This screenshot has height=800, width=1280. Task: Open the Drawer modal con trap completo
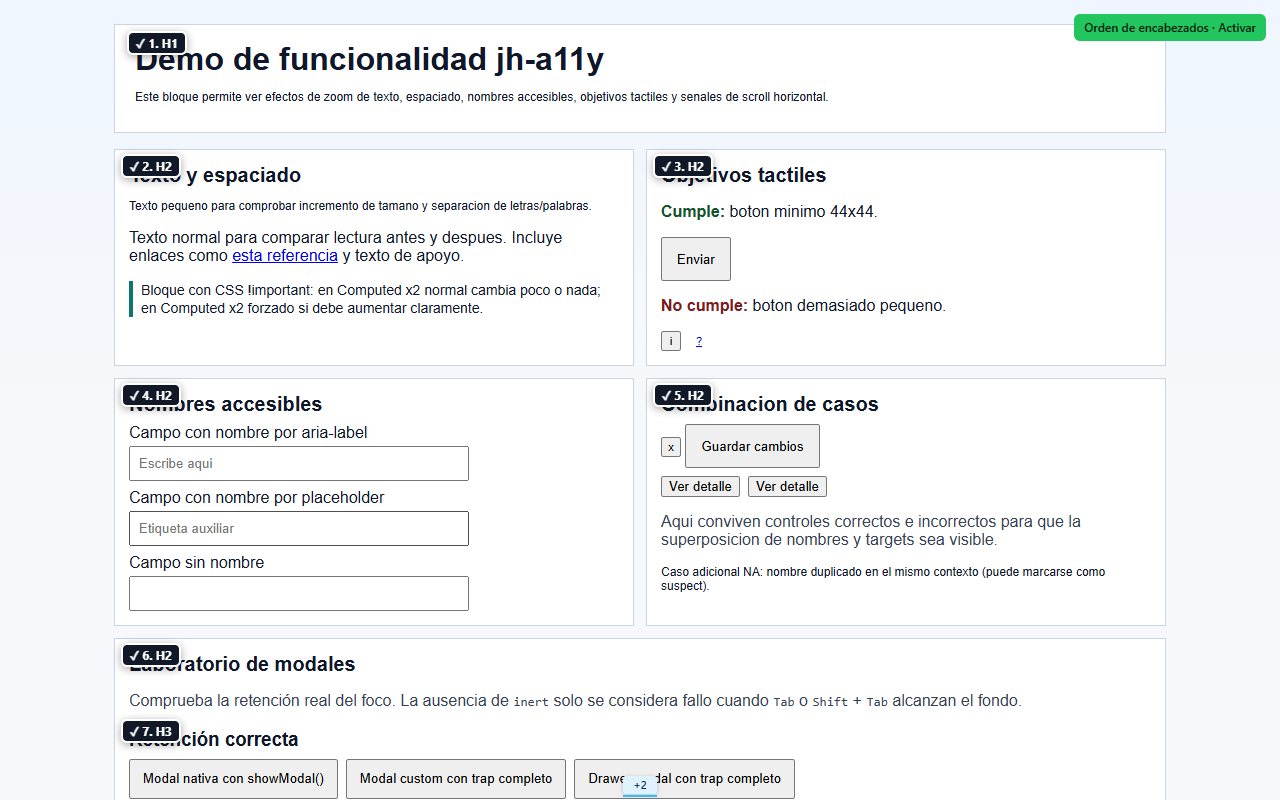tap(684, 779)
